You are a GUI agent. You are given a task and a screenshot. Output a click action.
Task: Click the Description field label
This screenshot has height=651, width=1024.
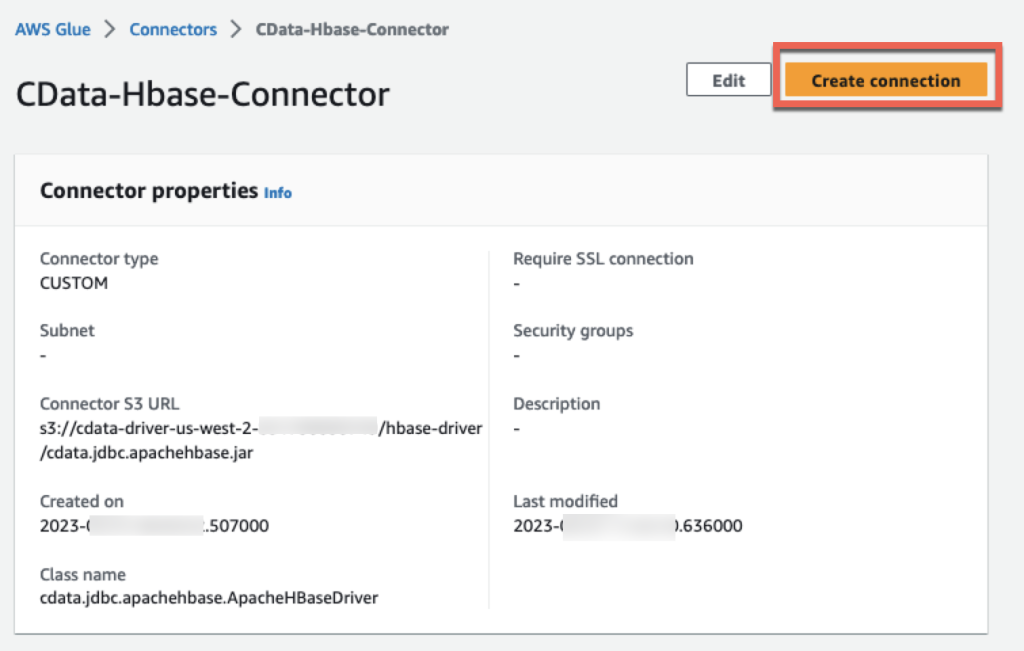pos(556,404)
